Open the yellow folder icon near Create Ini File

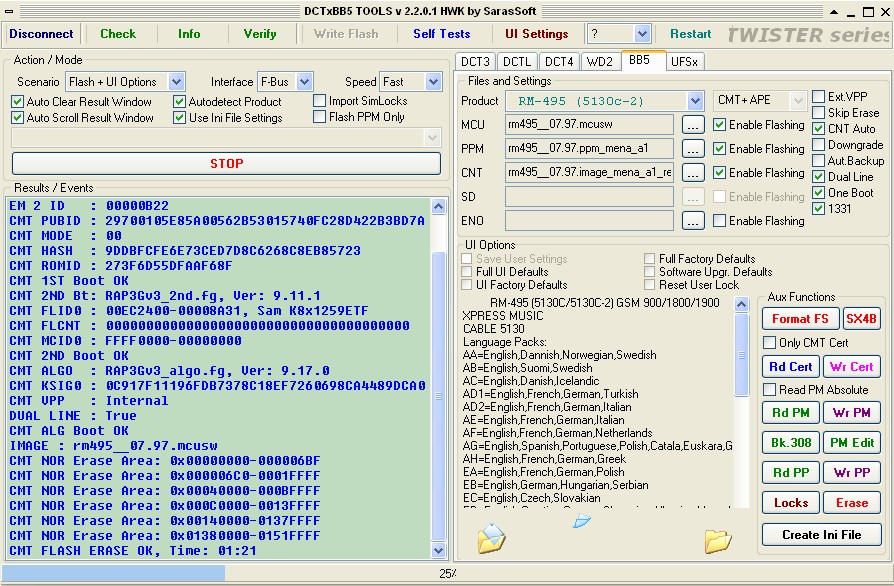tap(717, 540)
